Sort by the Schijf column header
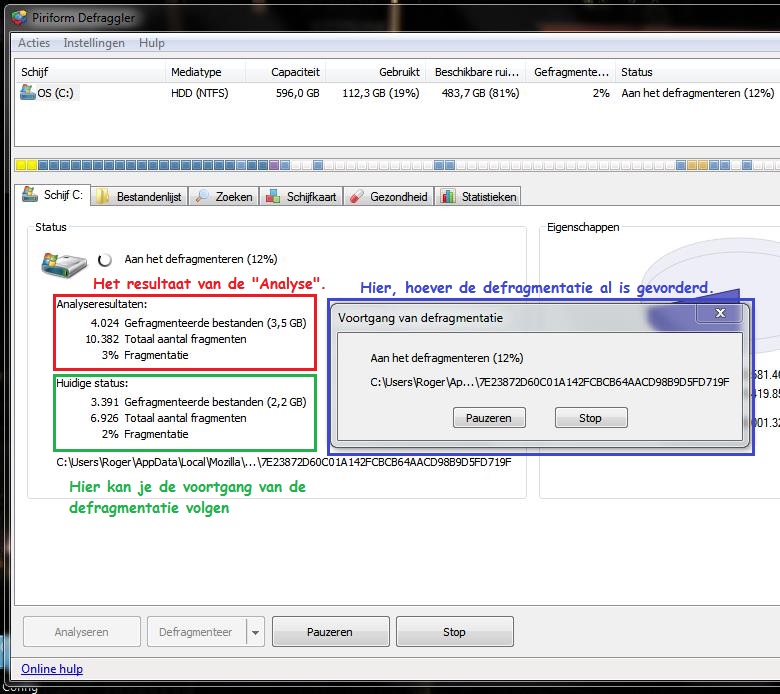 (90, 72)
